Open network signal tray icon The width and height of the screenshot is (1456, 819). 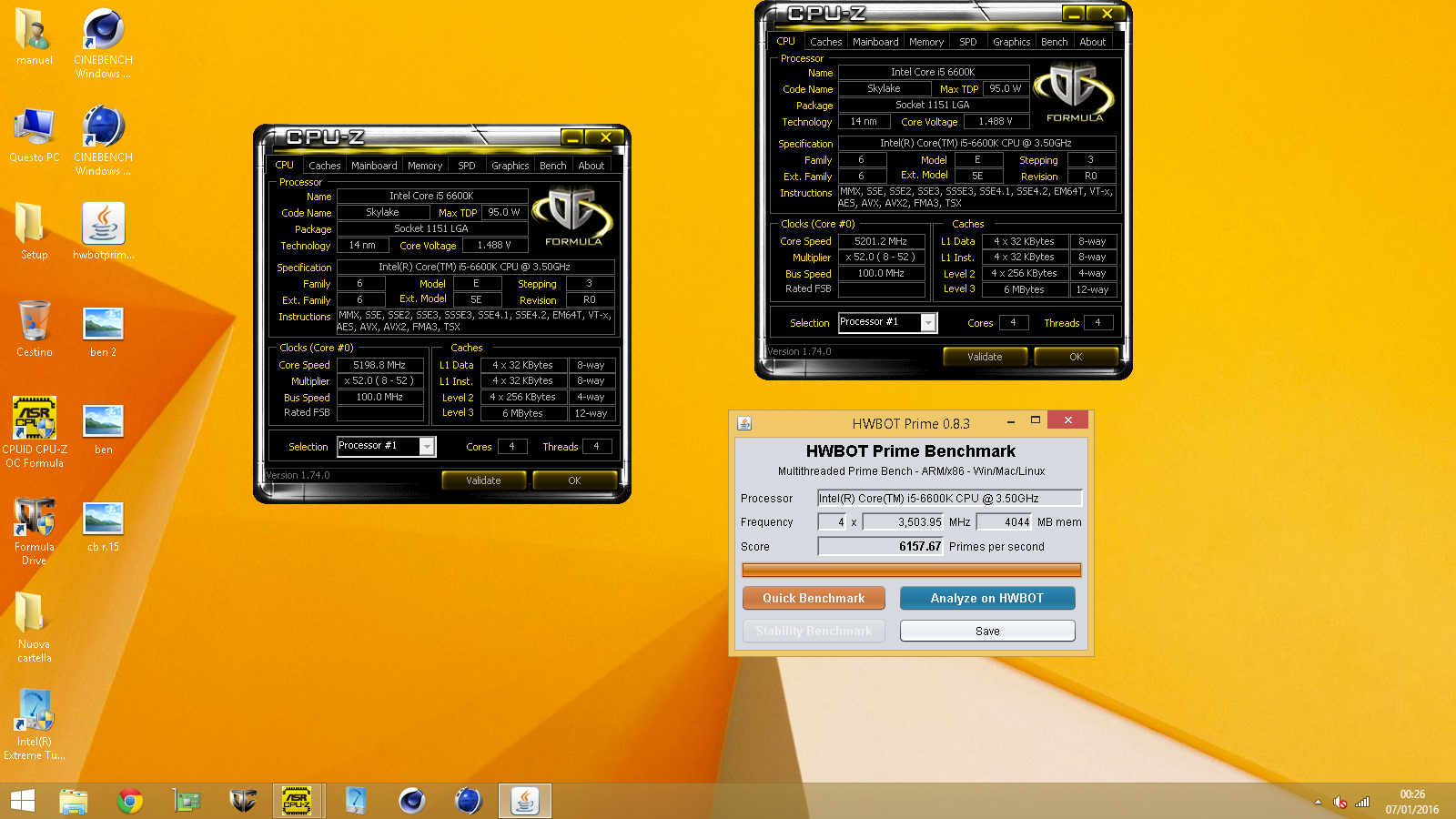point(1362,802)
